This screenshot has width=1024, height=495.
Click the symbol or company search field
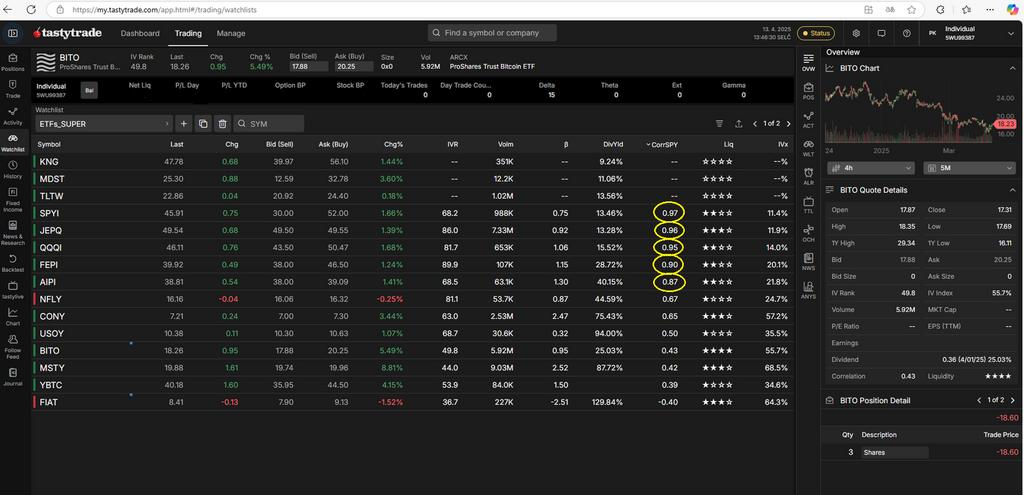tap(492, 33)
